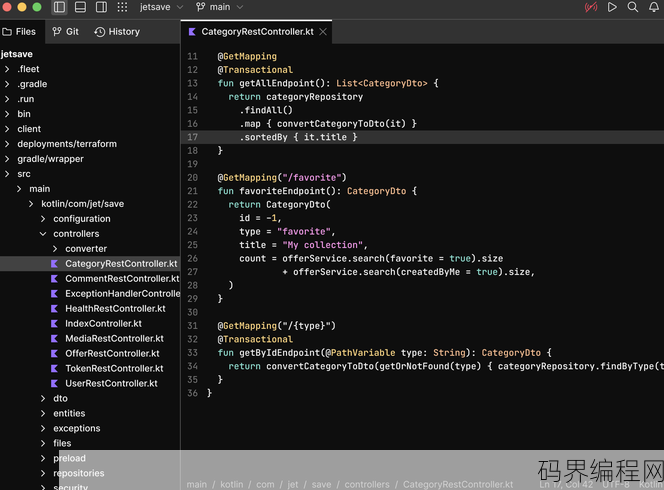Expand the client folder

coord(7,129)
